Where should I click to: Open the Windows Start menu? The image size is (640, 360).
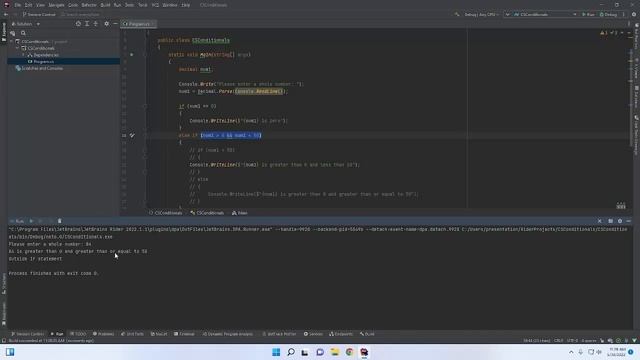(x=276, y=352)
